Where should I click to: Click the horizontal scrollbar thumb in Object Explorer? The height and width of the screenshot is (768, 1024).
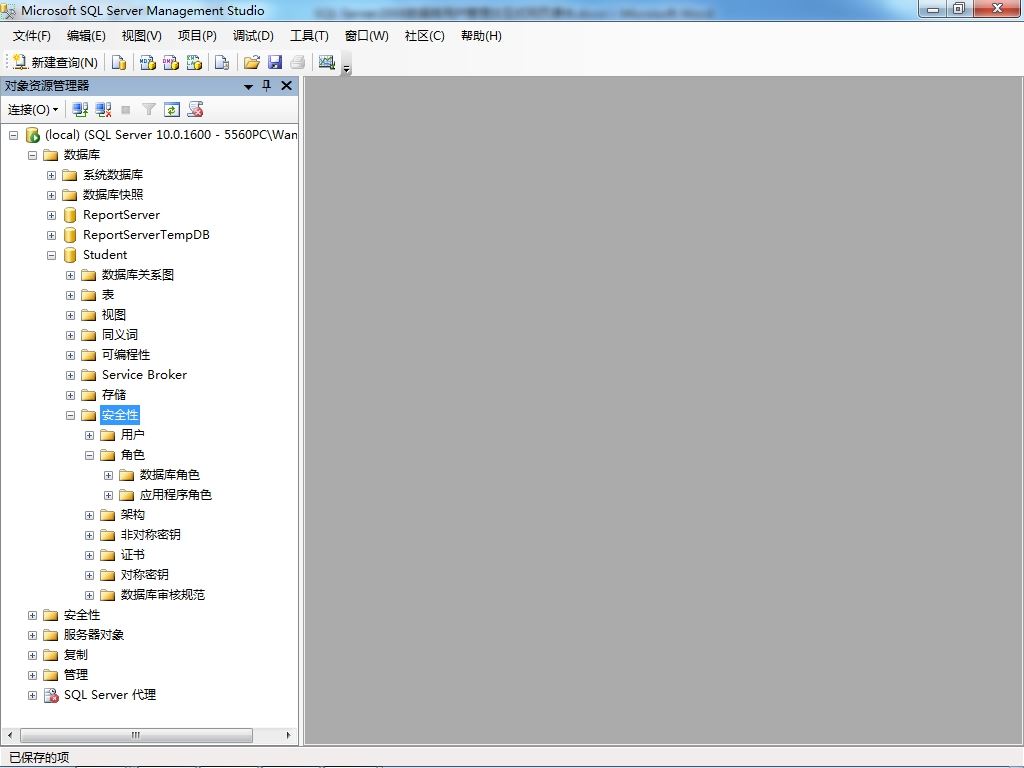pos(136,735)
